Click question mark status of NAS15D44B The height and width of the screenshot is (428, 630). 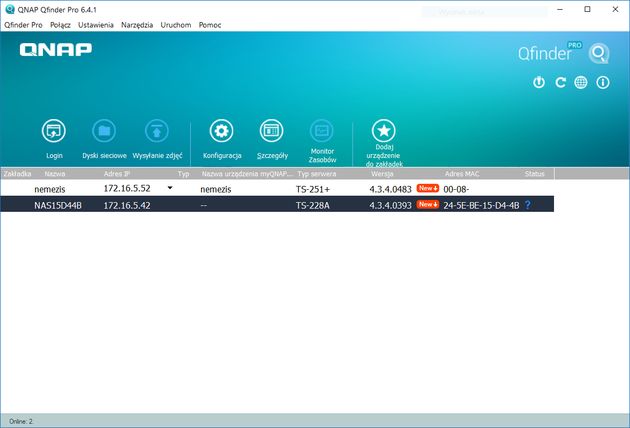pos(528,205)
